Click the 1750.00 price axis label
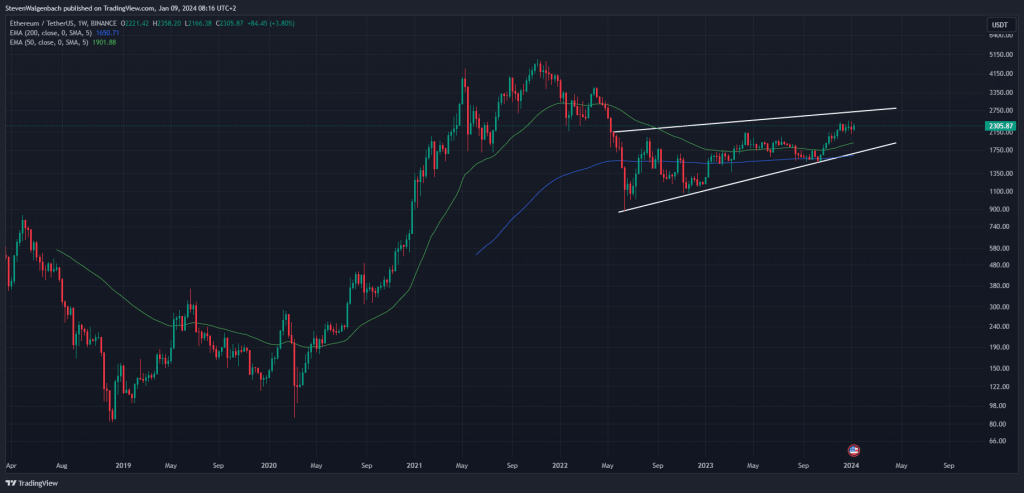 [999, 150]
